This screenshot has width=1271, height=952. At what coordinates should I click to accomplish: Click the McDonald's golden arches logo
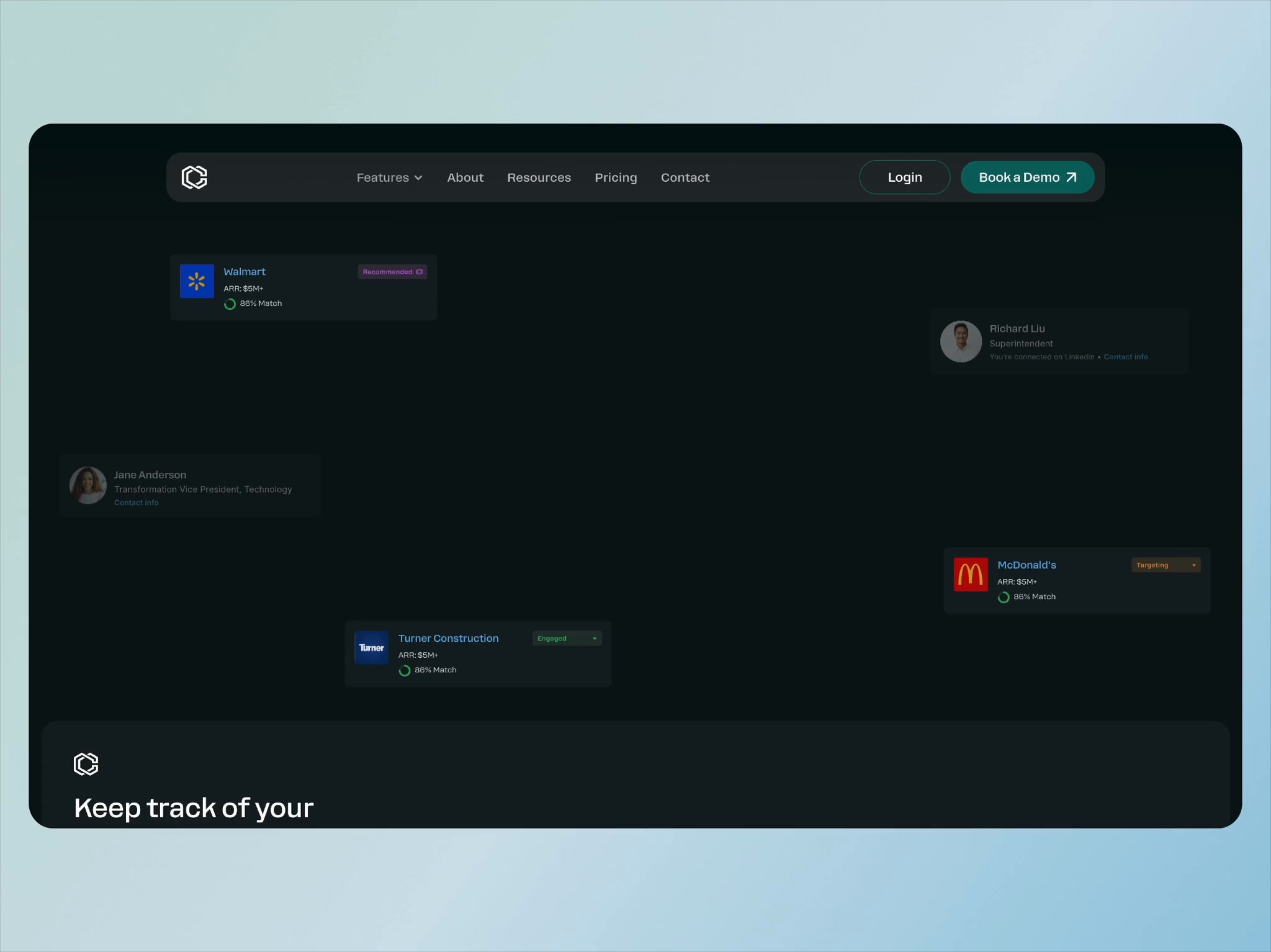pyautogui.click(x=970, y=574)
